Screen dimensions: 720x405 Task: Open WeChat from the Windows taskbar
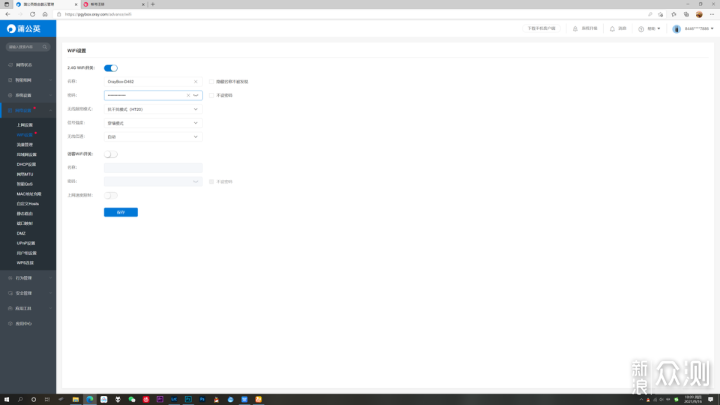[x=132, y=399]
